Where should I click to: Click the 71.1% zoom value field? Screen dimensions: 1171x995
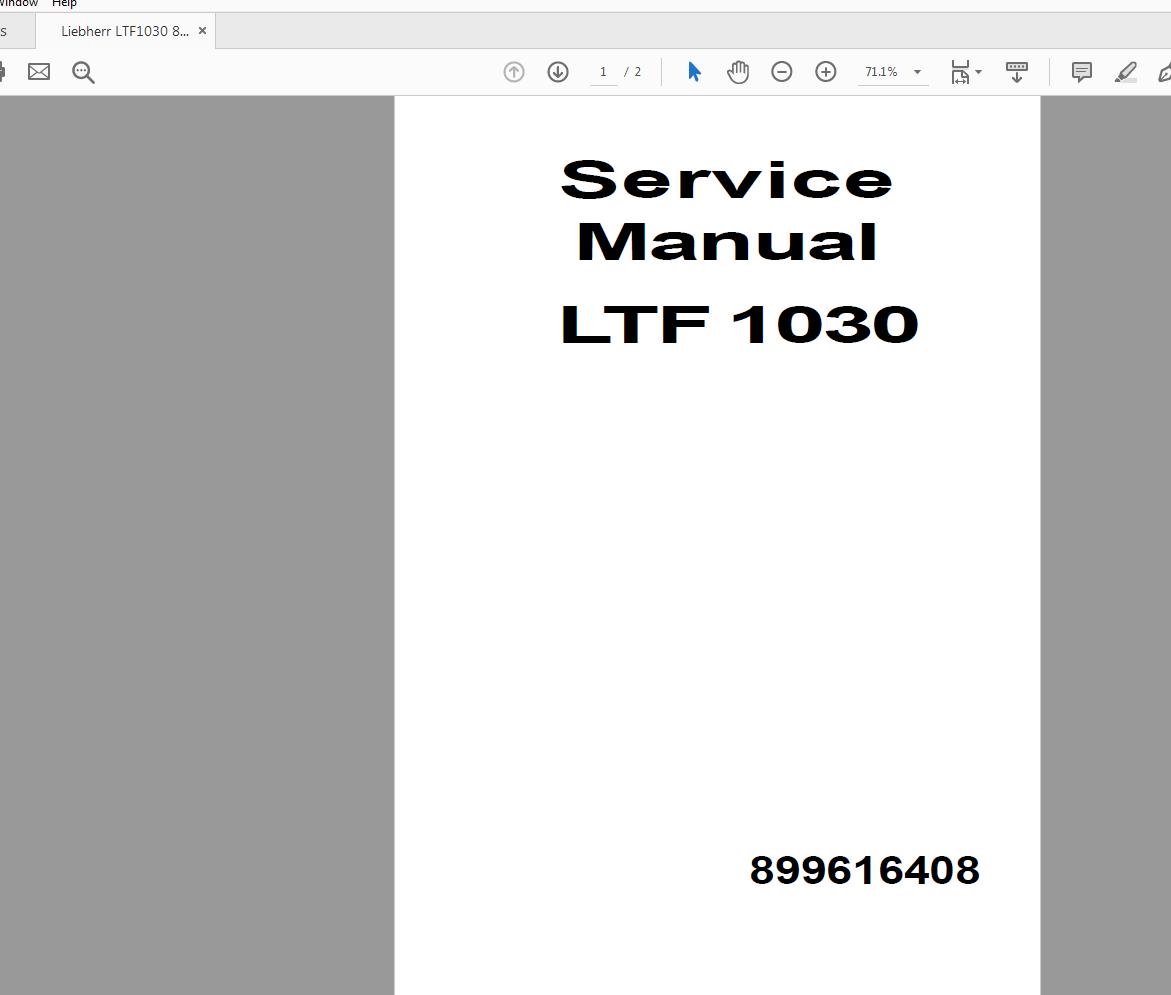pyautogui.click(x=881, y=72)
